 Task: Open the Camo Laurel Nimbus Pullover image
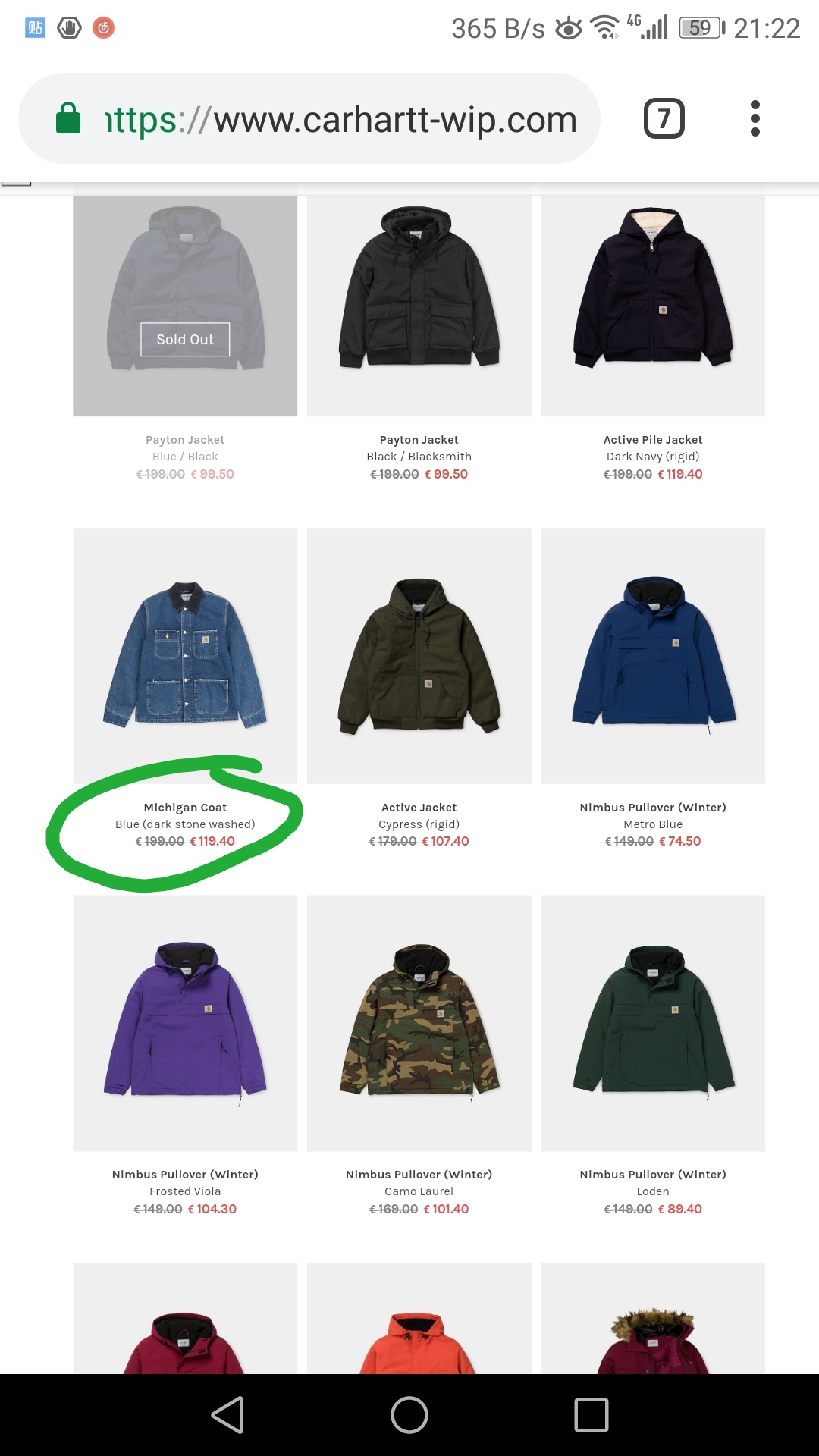click(419, 1023)
